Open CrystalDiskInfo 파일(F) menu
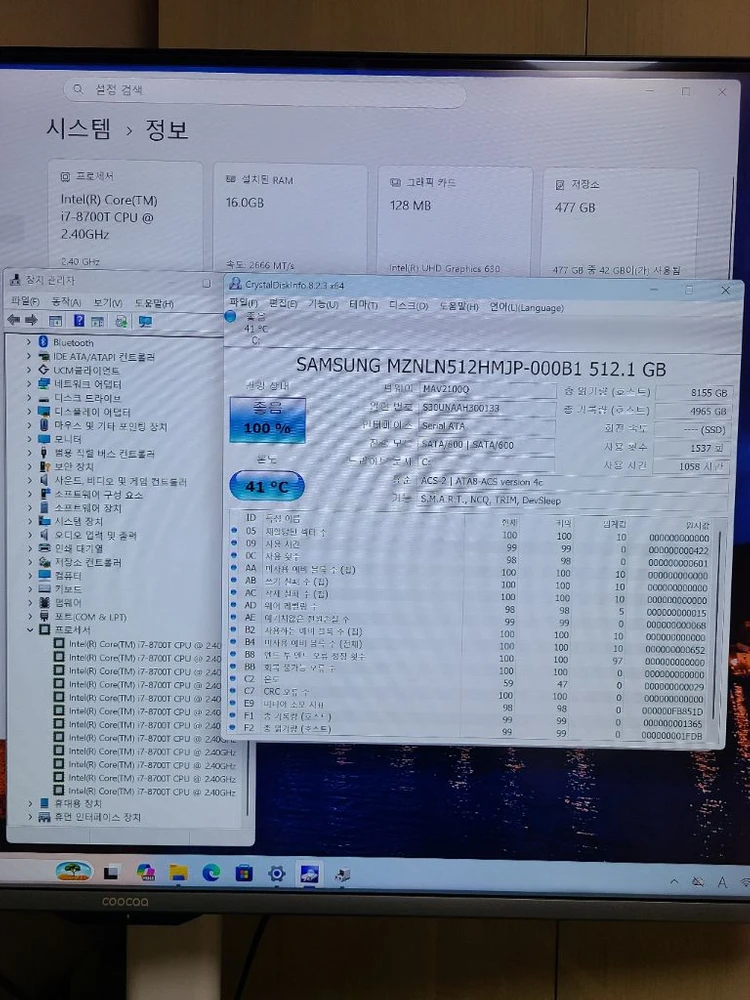Viewport: 750px width, 1000px height. pos(243,302)
